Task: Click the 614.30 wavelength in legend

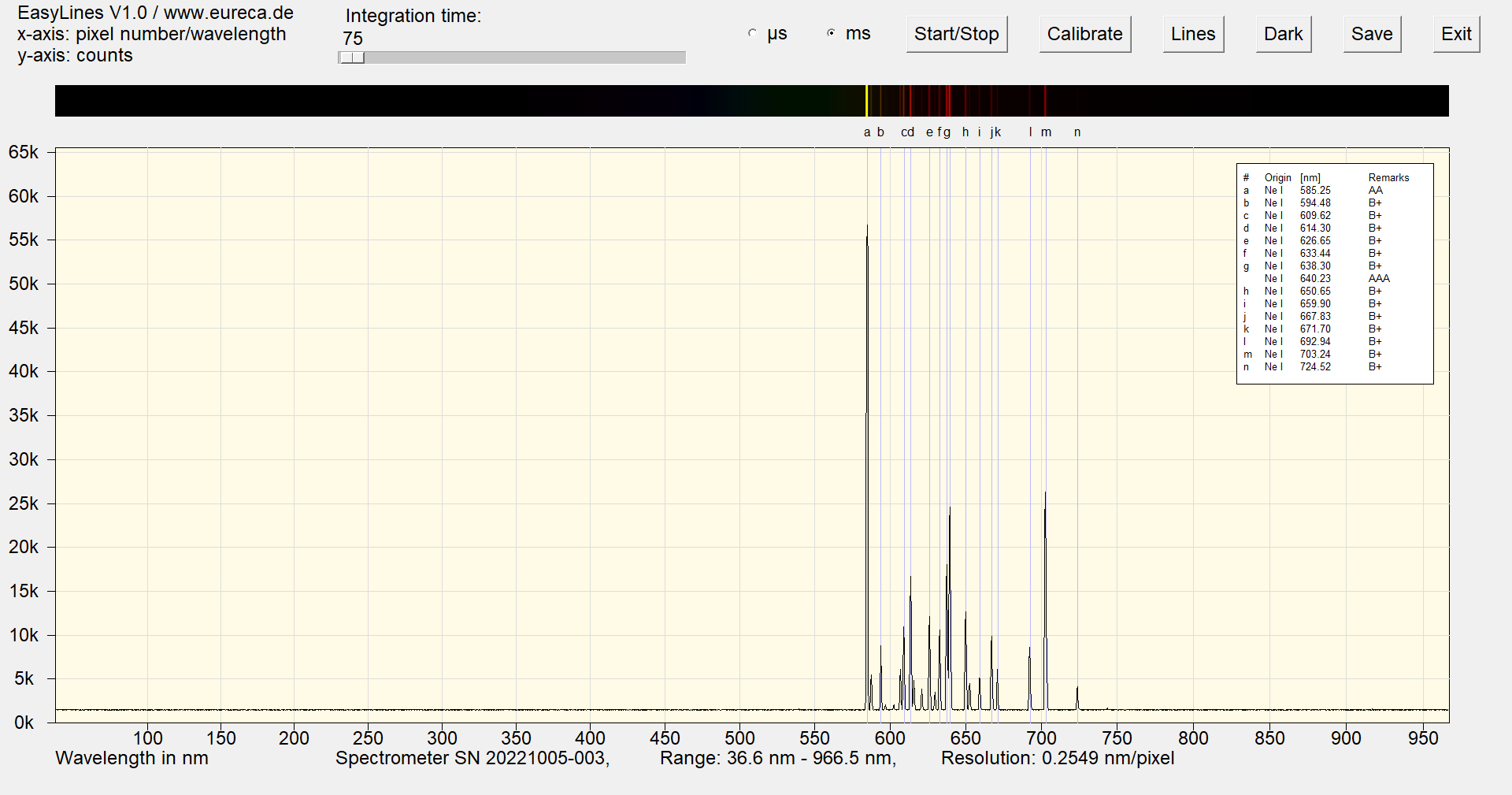Action: 1315,228
